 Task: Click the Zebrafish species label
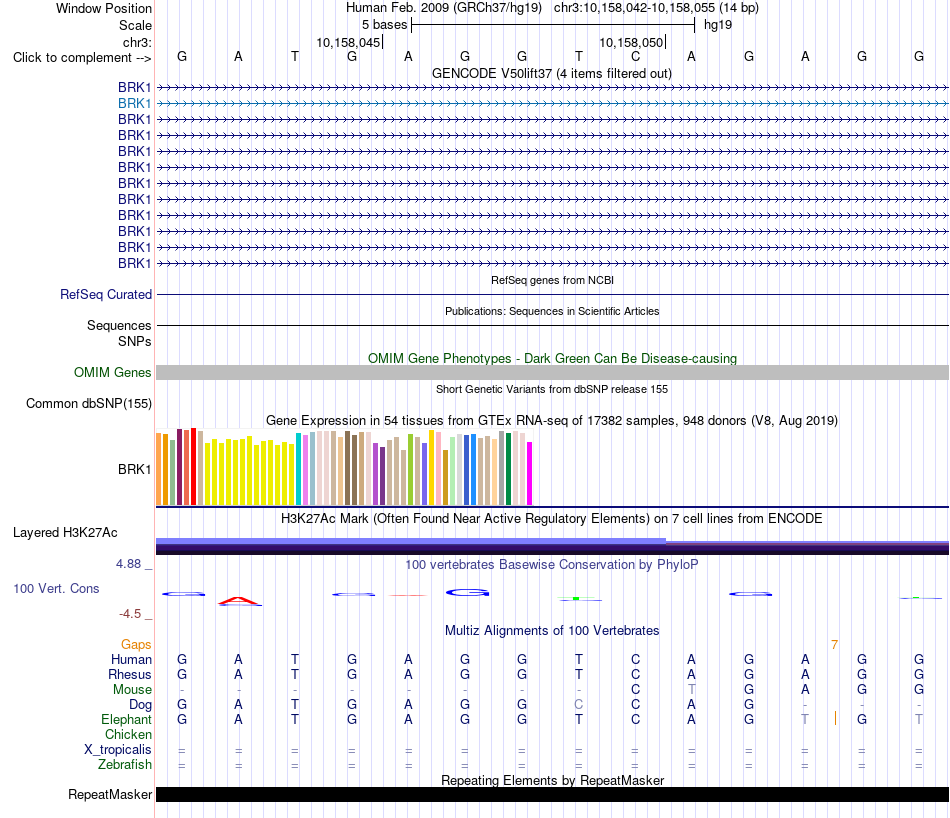125,765
